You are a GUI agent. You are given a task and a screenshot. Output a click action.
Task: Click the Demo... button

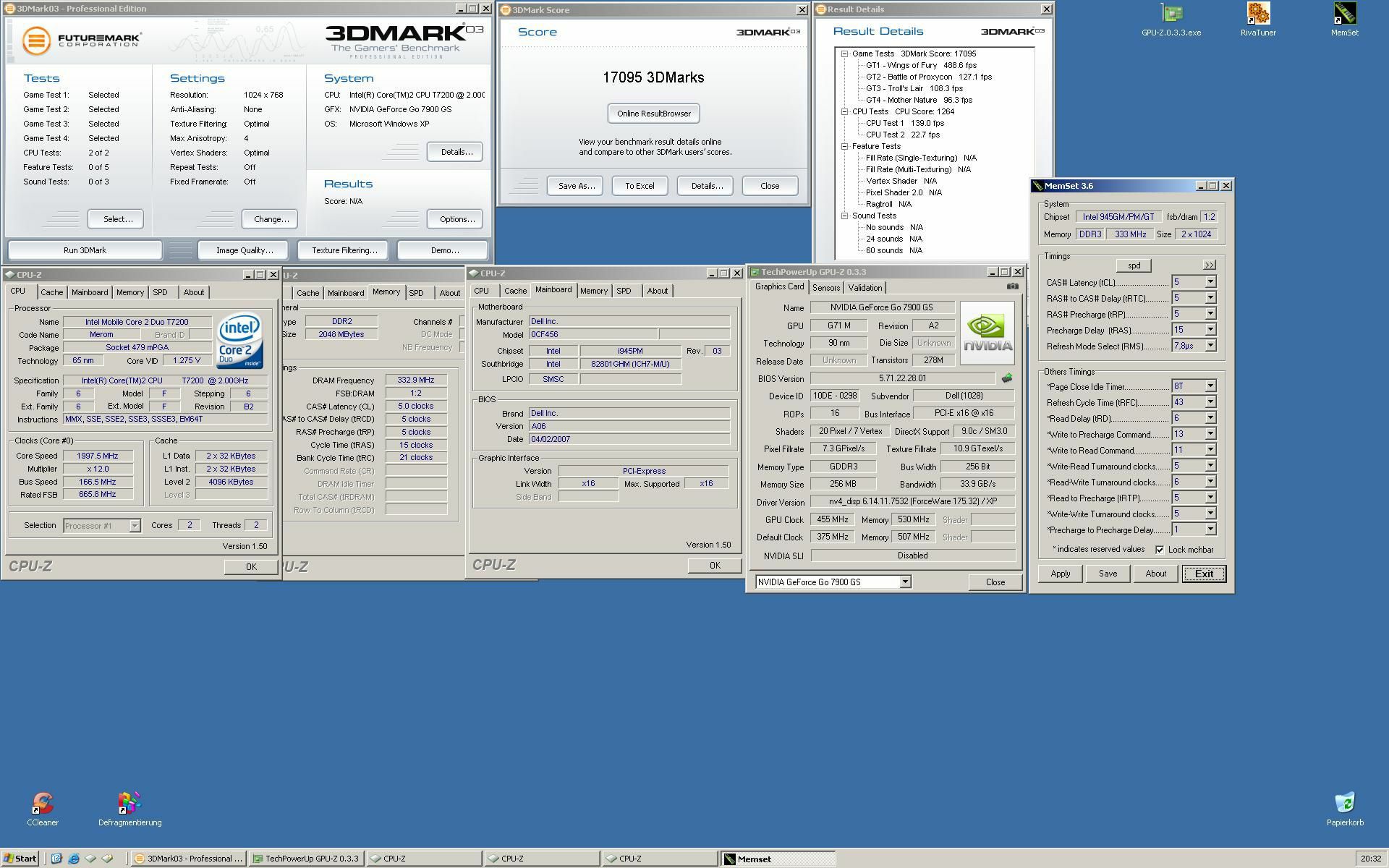coord(444,250)
